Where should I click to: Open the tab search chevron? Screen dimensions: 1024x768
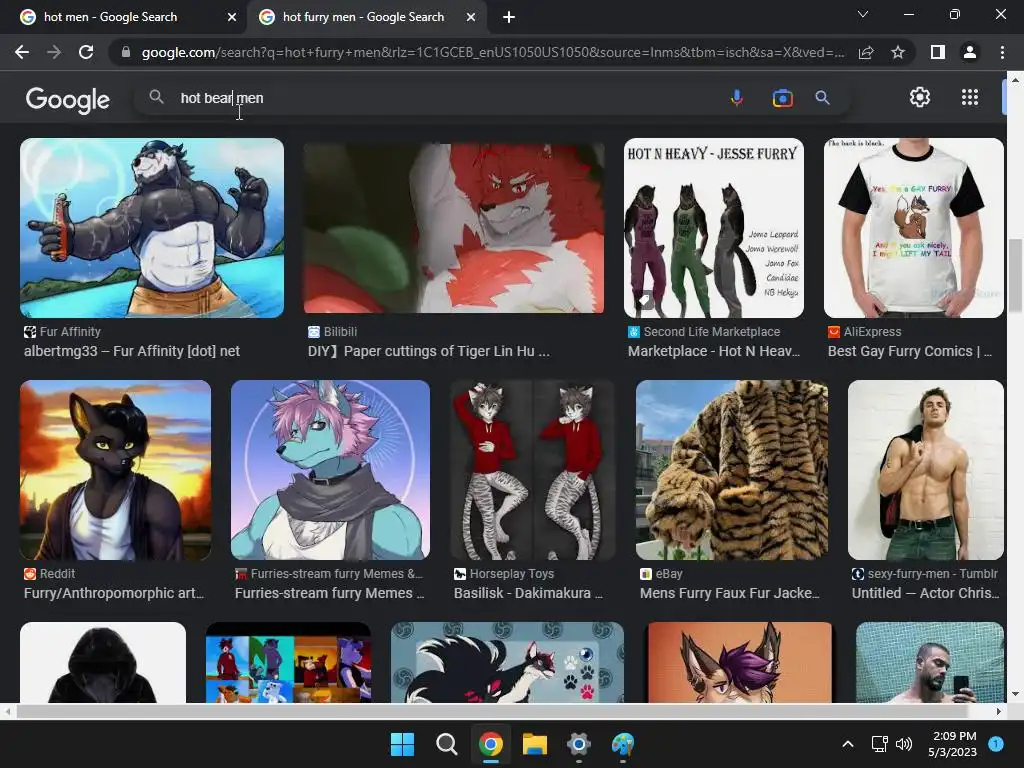tap(863, 14)
